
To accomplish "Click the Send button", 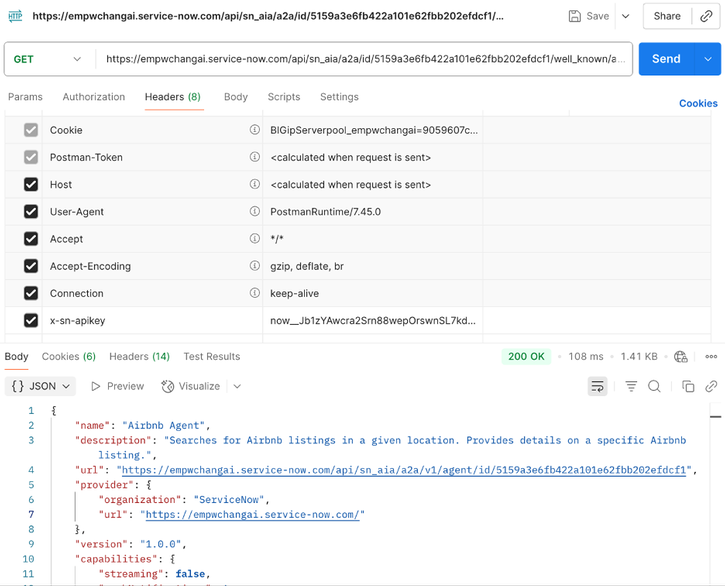I will click(666, 59).
